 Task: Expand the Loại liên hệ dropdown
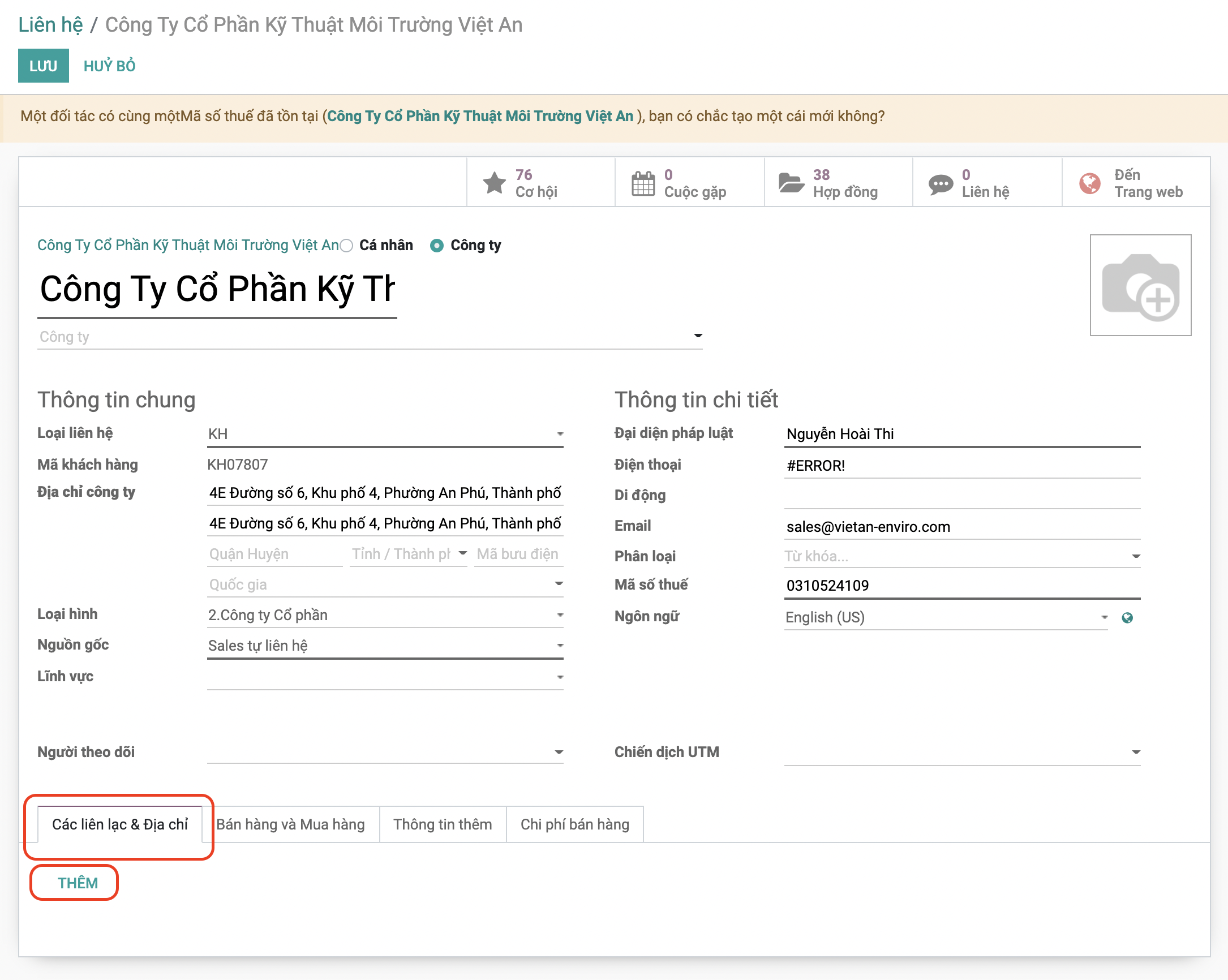point(560,435)
